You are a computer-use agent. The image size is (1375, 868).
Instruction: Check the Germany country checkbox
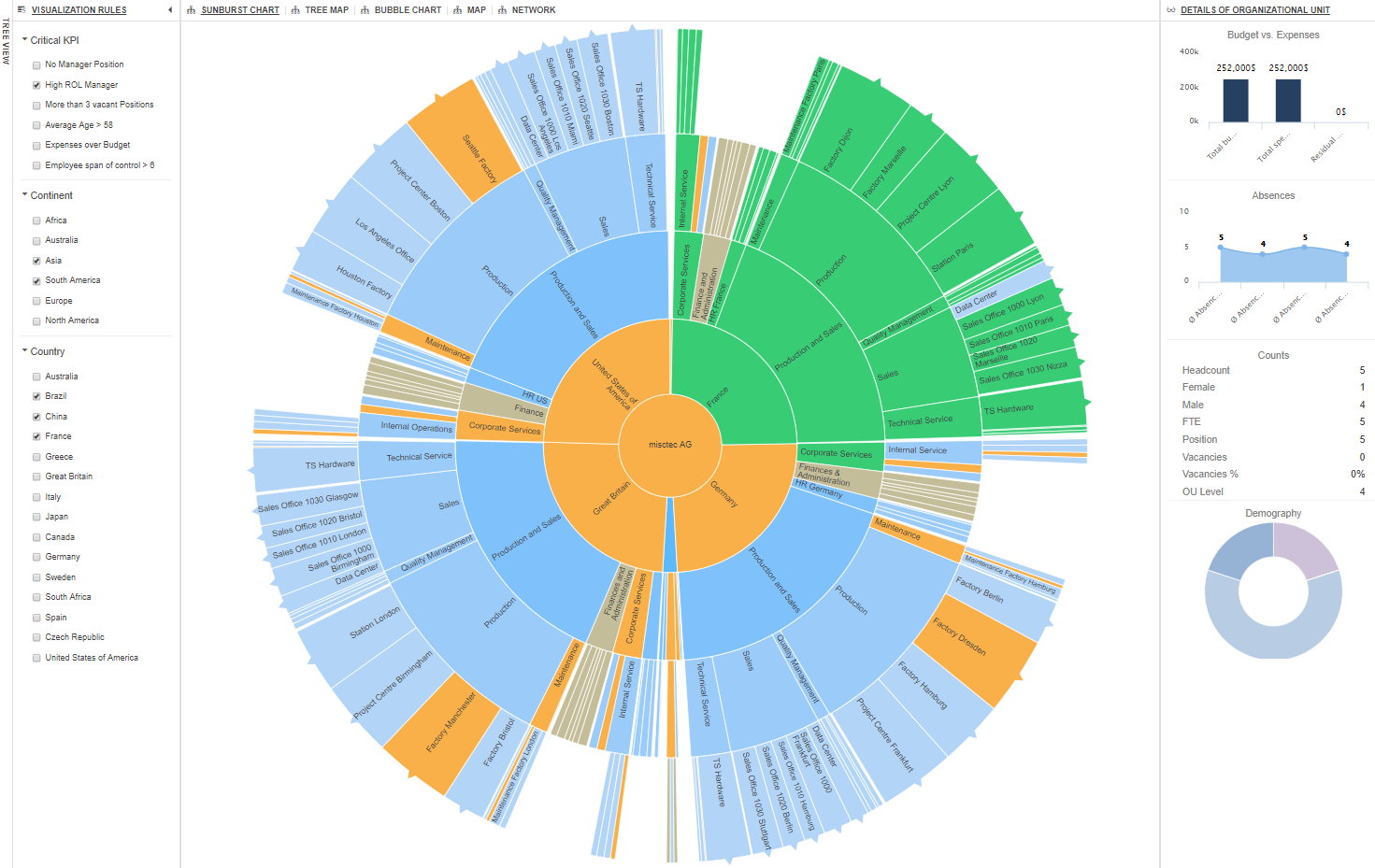tap(36, 557)
